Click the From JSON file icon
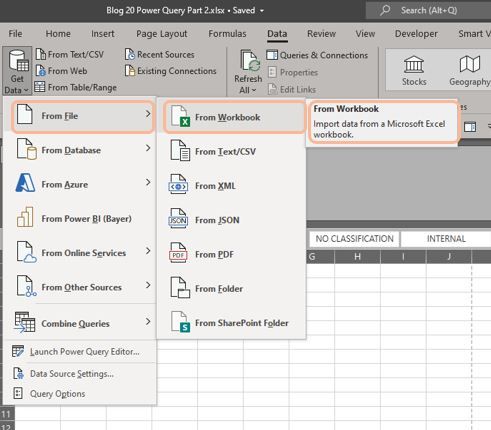 (178, 219)
